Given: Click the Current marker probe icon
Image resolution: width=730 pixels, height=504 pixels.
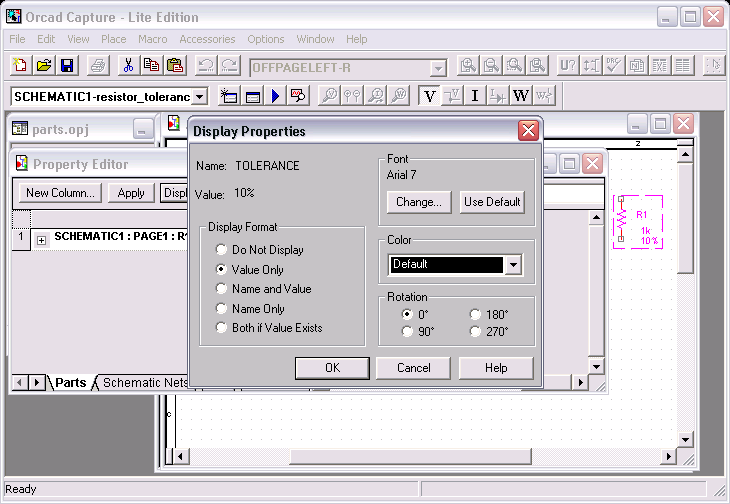Looking at the screenshot, I should pos(376,96).
